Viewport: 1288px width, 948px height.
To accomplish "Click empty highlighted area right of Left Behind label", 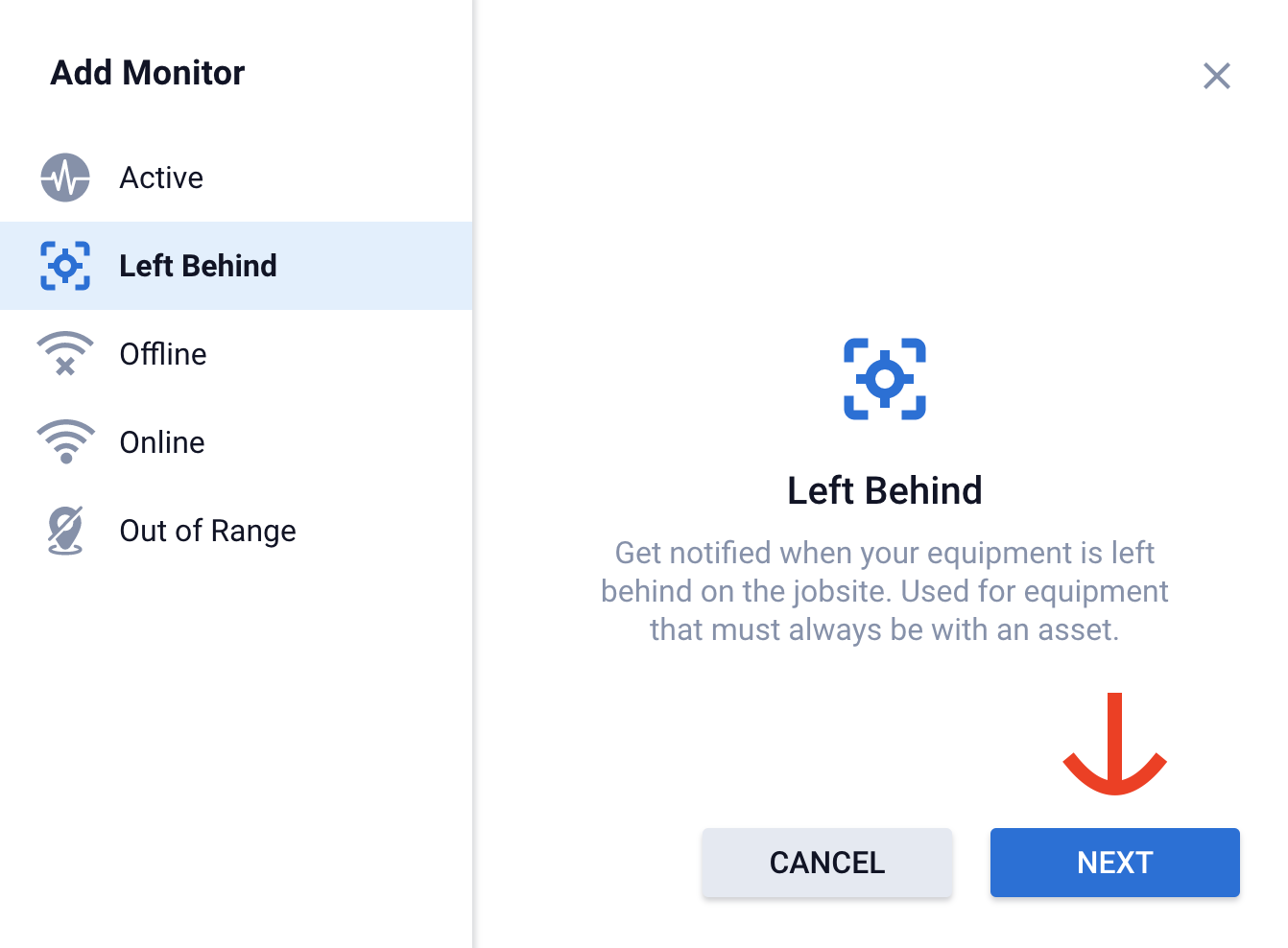I will [x=384, y=266].
